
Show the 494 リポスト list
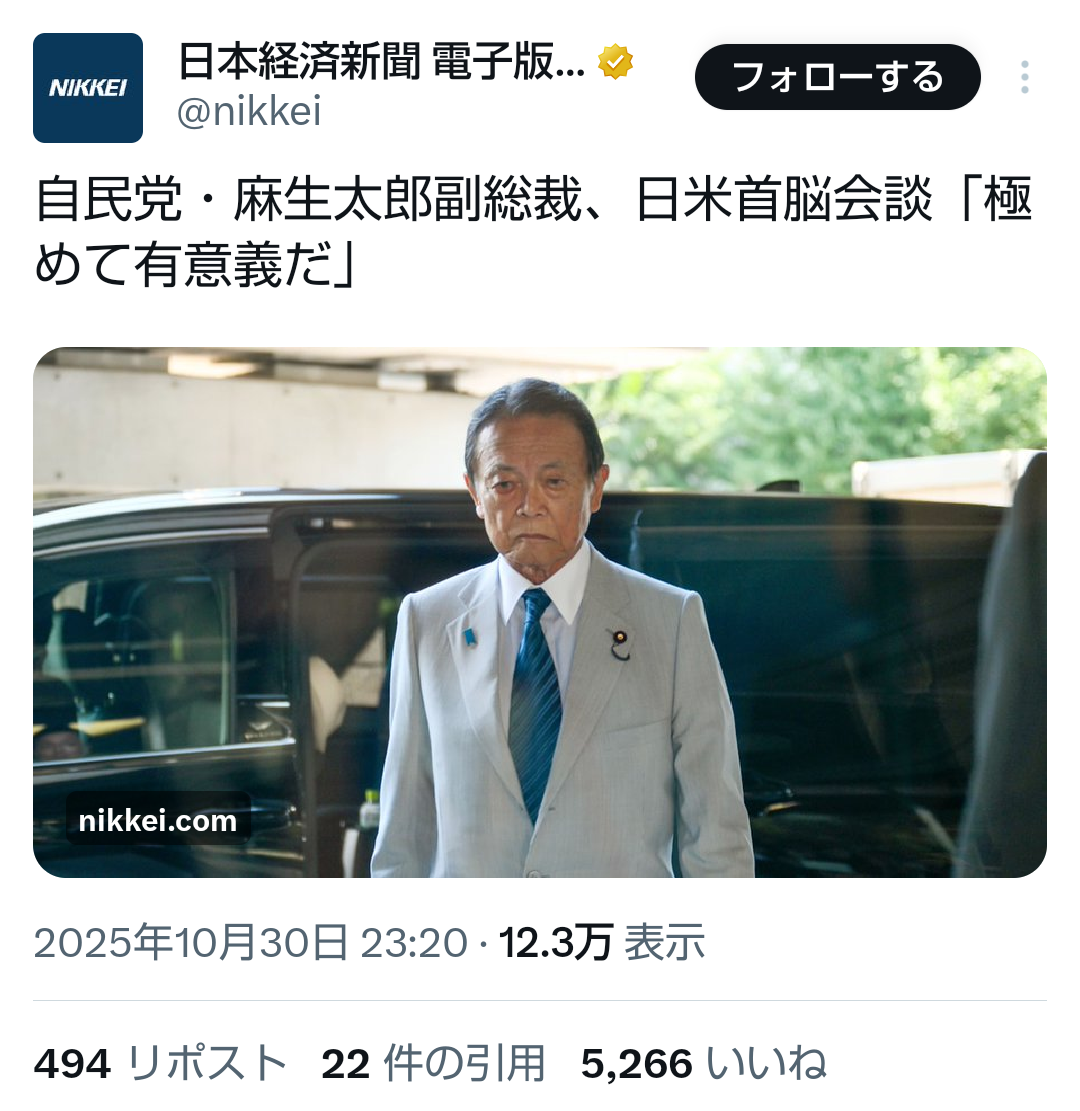160,1064
